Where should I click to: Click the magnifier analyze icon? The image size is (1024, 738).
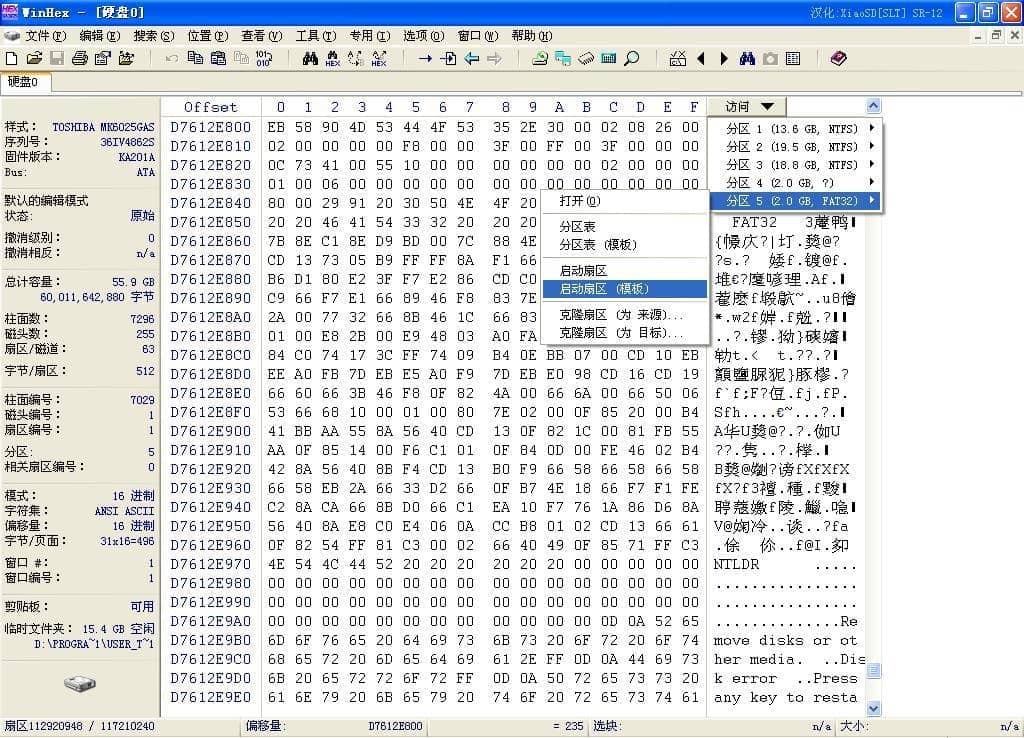(632, 59)
